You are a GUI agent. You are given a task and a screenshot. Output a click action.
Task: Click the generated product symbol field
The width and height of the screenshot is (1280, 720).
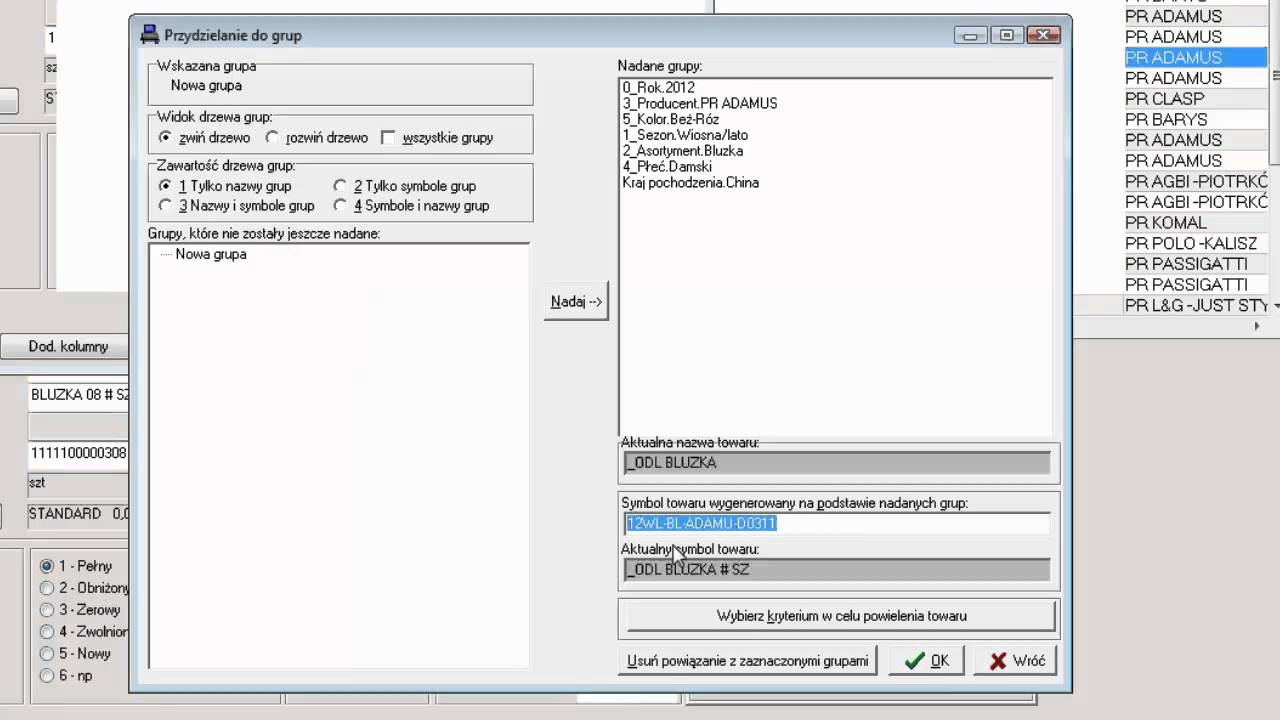(837, 523)
